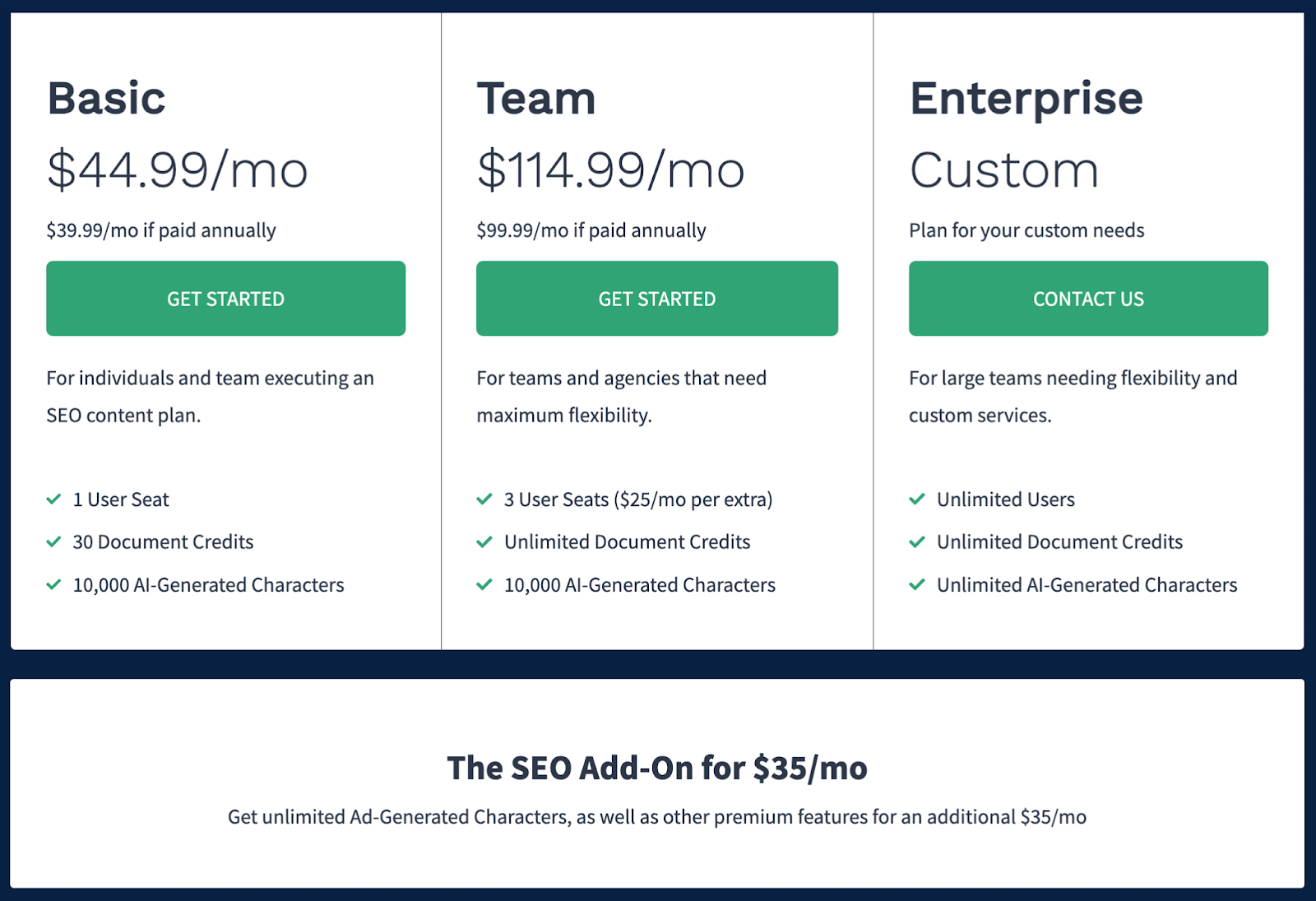Click checkmark beside 3 User Seats
The width and height of the screenshot is (1316, 901).
point(484,499)
